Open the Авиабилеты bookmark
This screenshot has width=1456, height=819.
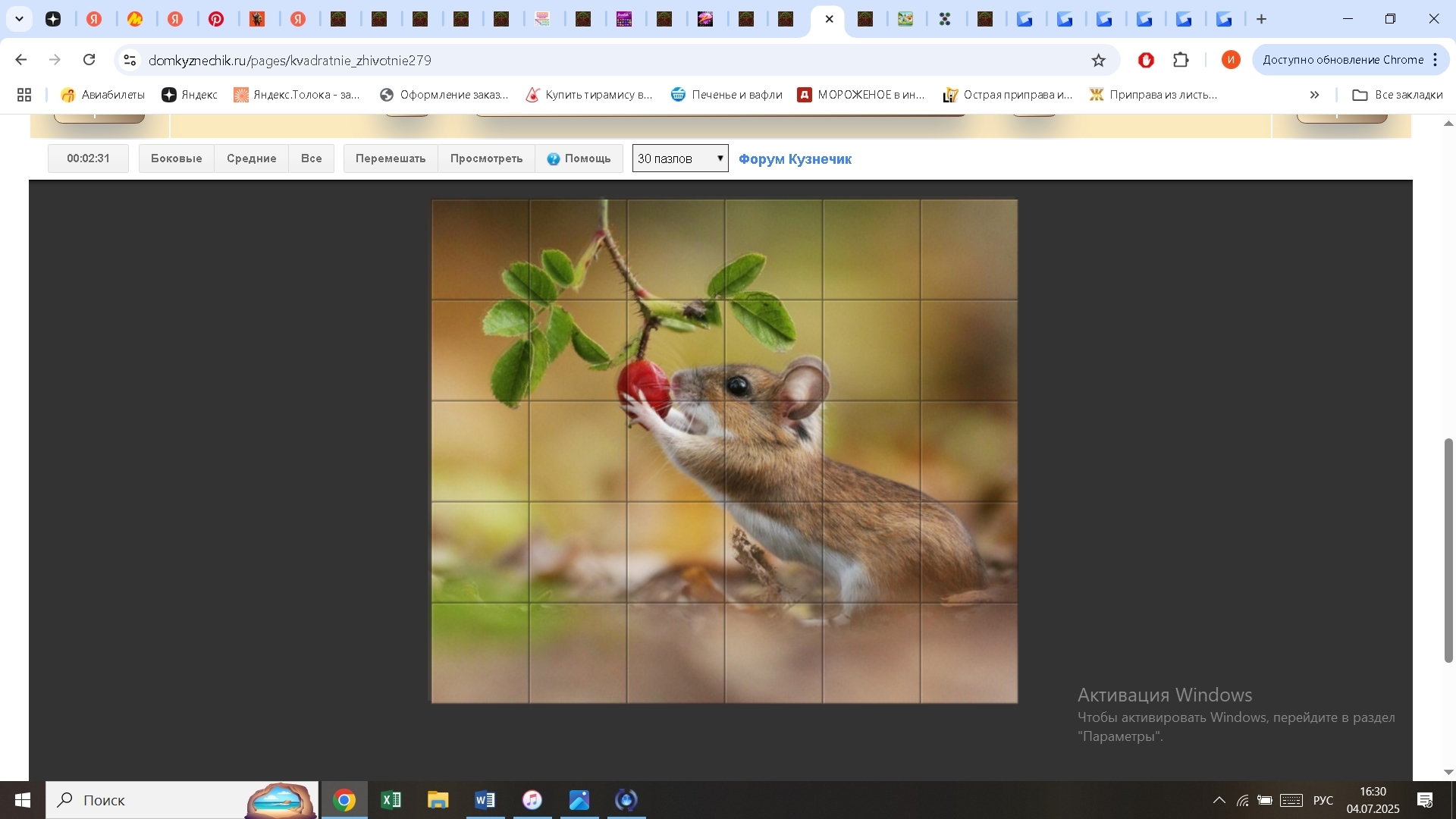click(x=103, y=95)
